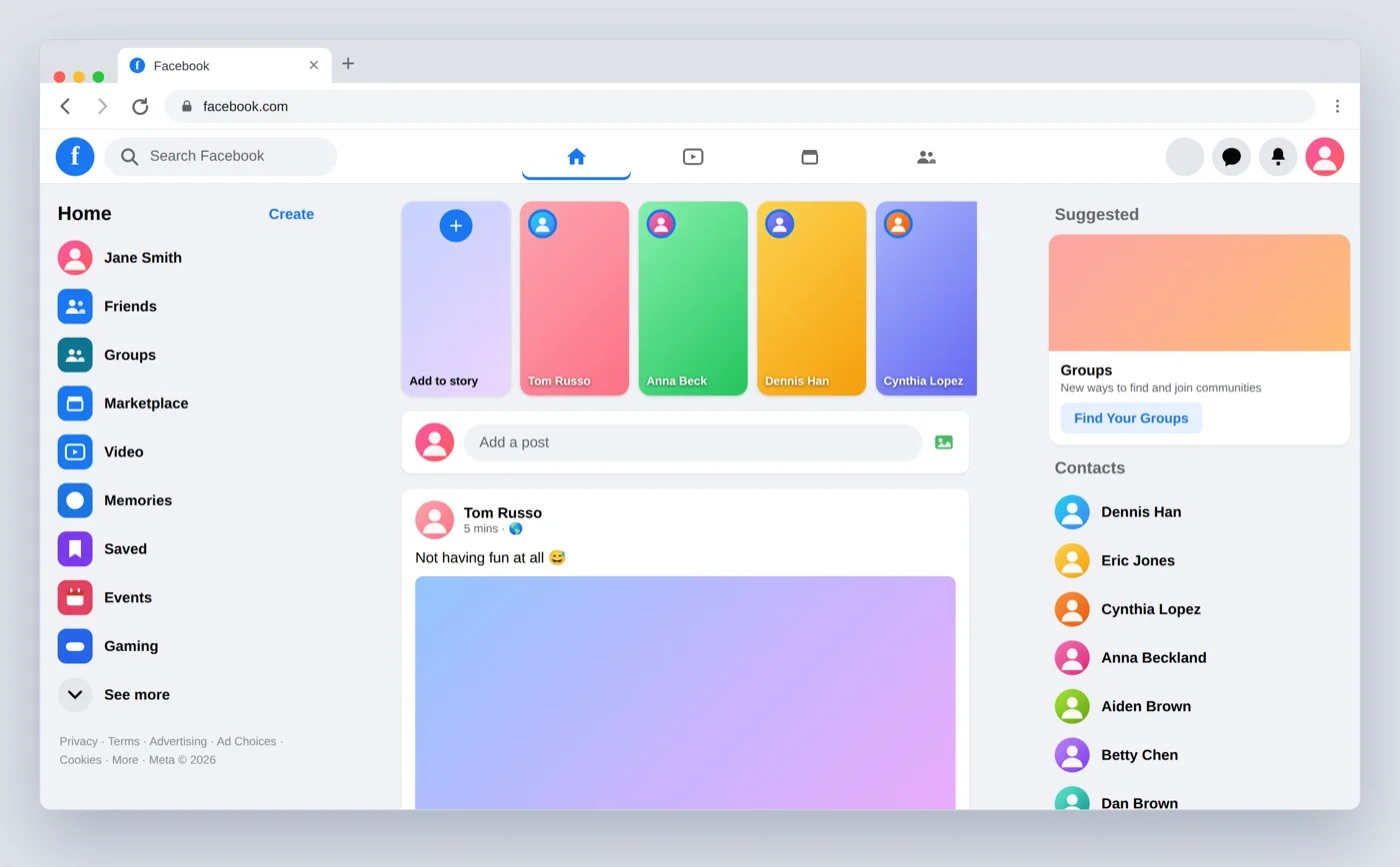Click the Facebook logo icon
The height and width of the screenshot is (867, 1400).
pyautogui.click(x=75, y=157)
